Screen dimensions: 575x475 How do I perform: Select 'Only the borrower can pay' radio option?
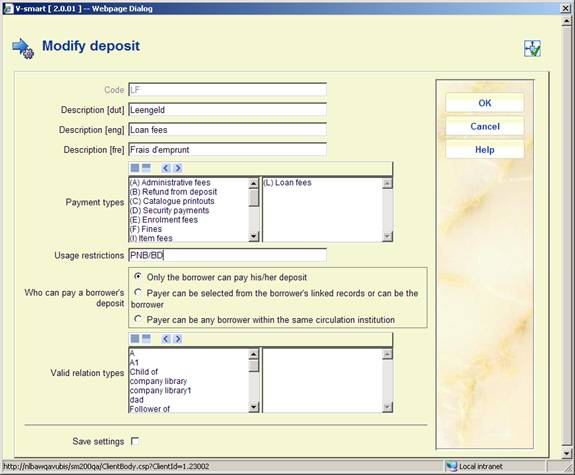pyautogui.click(x=138, y=276)
